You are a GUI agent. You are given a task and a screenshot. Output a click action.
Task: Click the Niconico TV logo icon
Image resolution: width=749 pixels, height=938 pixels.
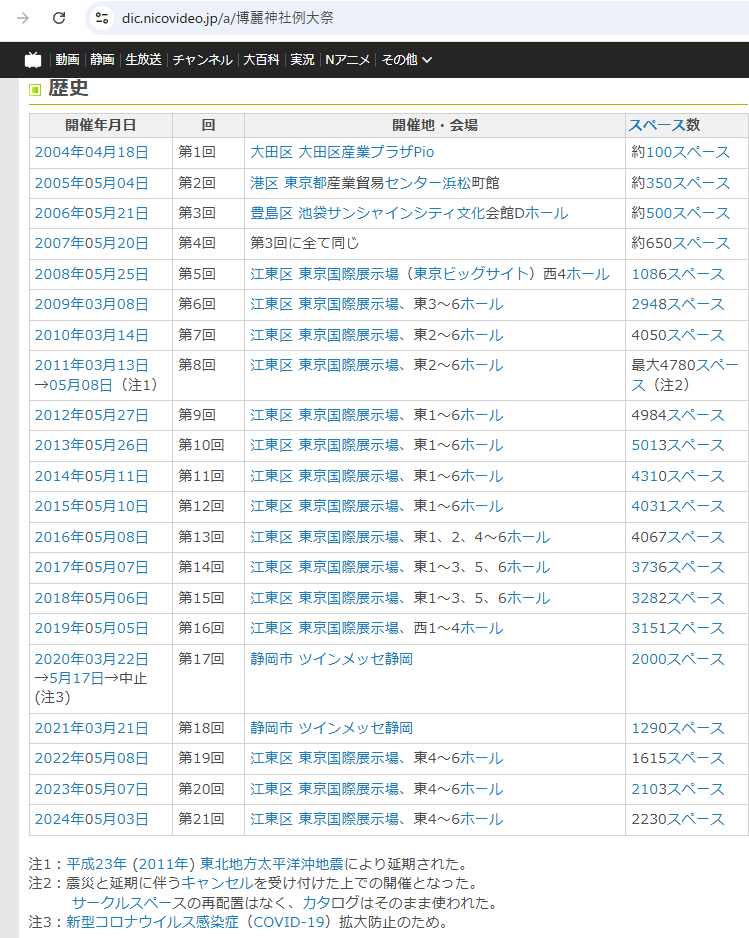33,59
